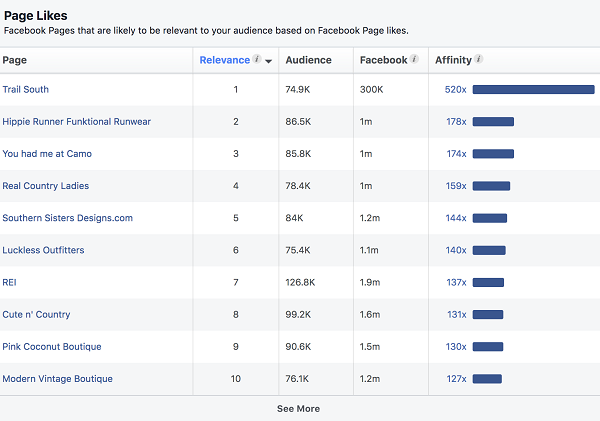Viewport: 600px width, 421px height.
Task: Click the 127x affinity value
Action: tap(457, 379)
